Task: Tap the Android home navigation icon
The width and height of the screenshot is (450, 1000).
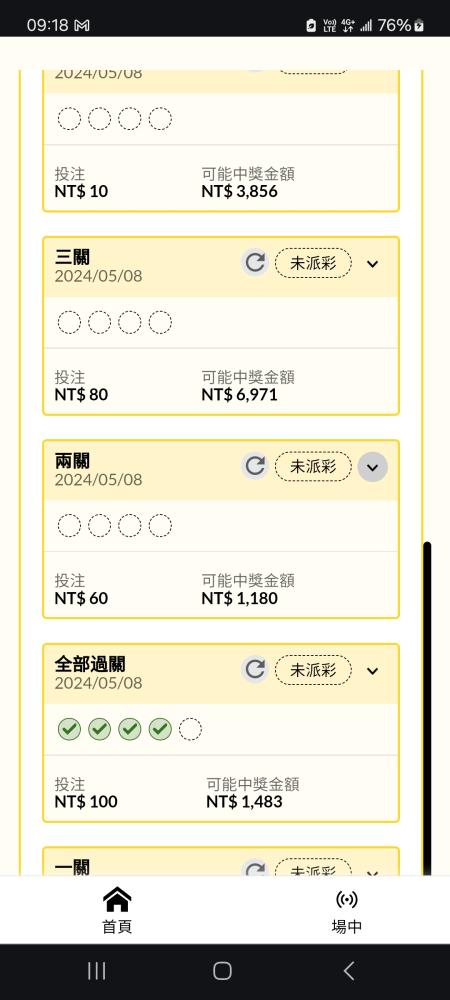Action: pos(222,971)
